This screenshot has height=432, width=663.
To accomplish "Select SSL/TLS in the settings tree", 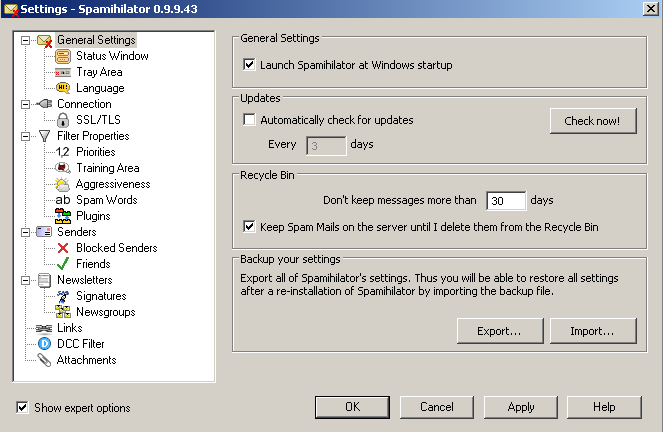I will (x=98, y=120).
